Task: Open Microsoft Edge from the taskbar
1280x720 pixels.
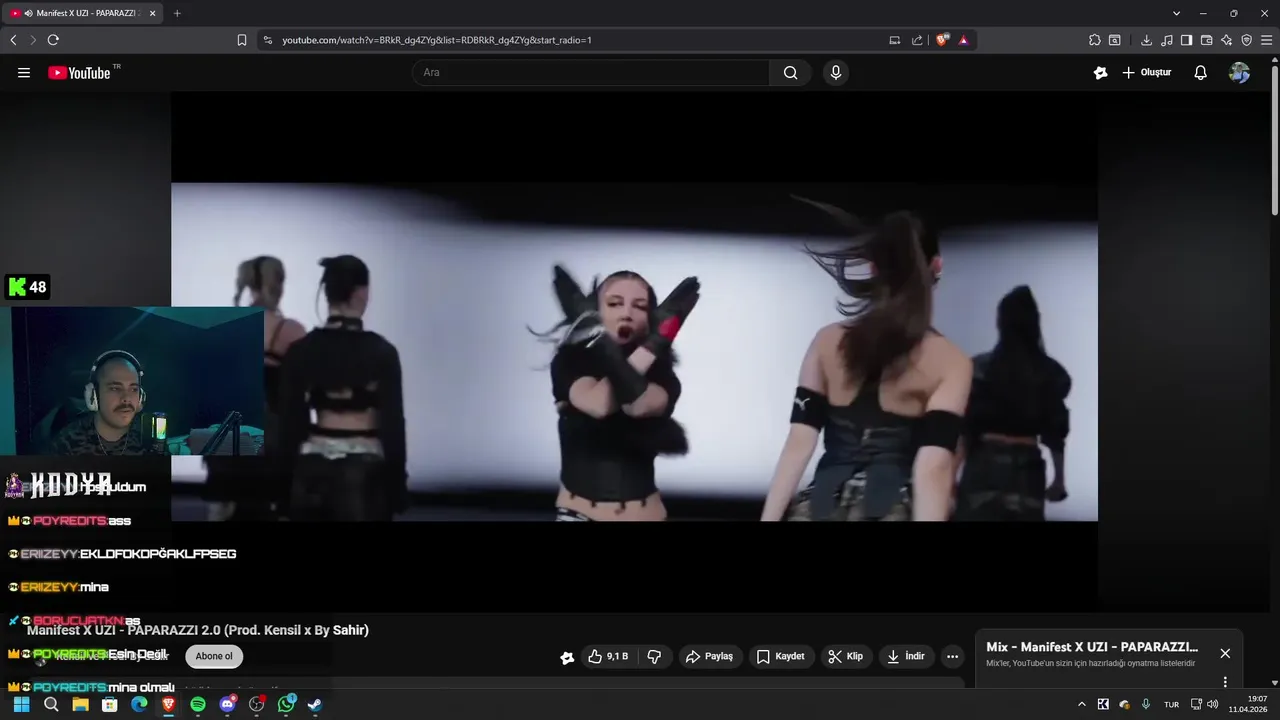Action: (x=139, y=704)
